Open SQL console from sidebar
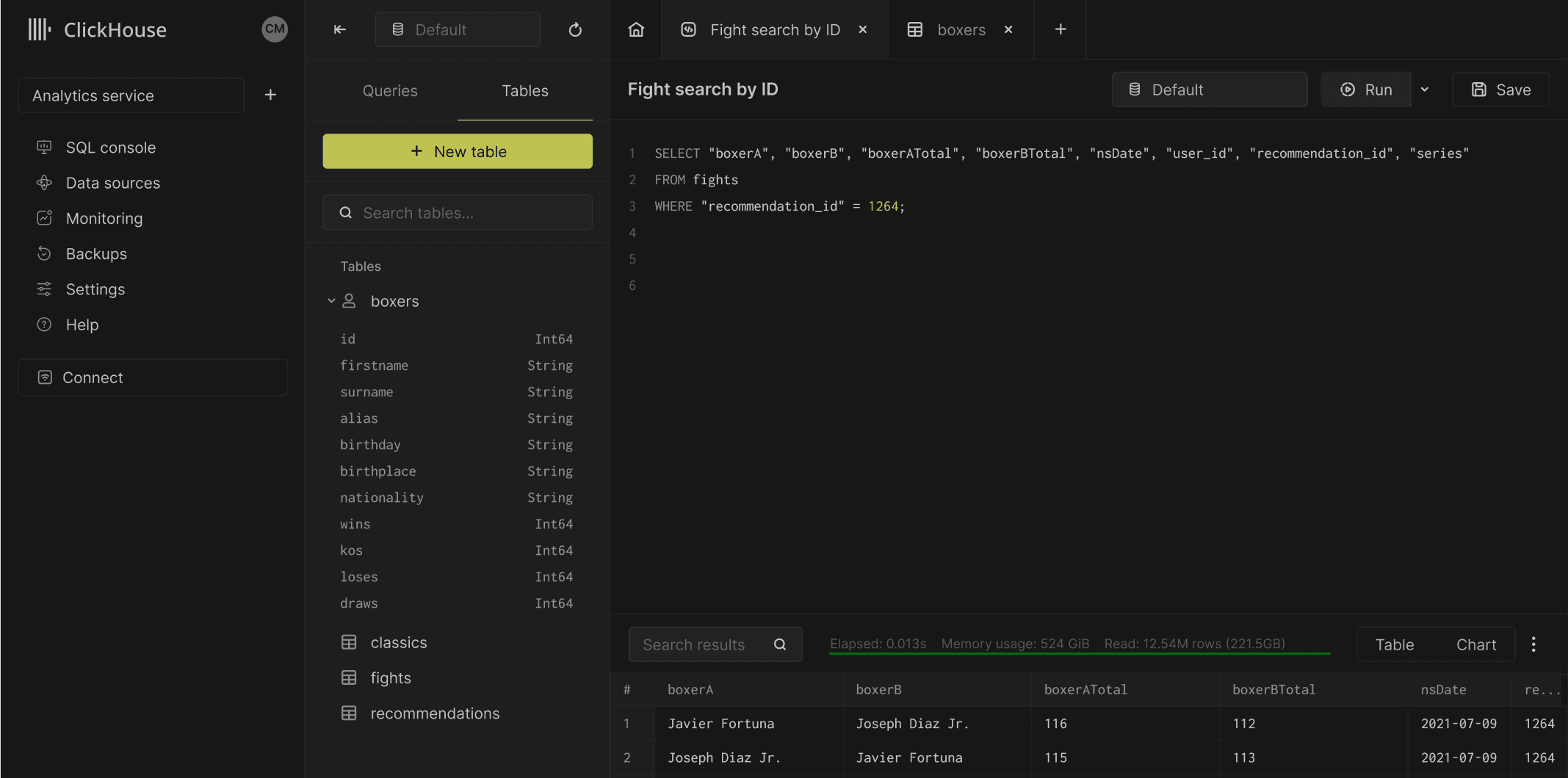 tap(111, 148)
